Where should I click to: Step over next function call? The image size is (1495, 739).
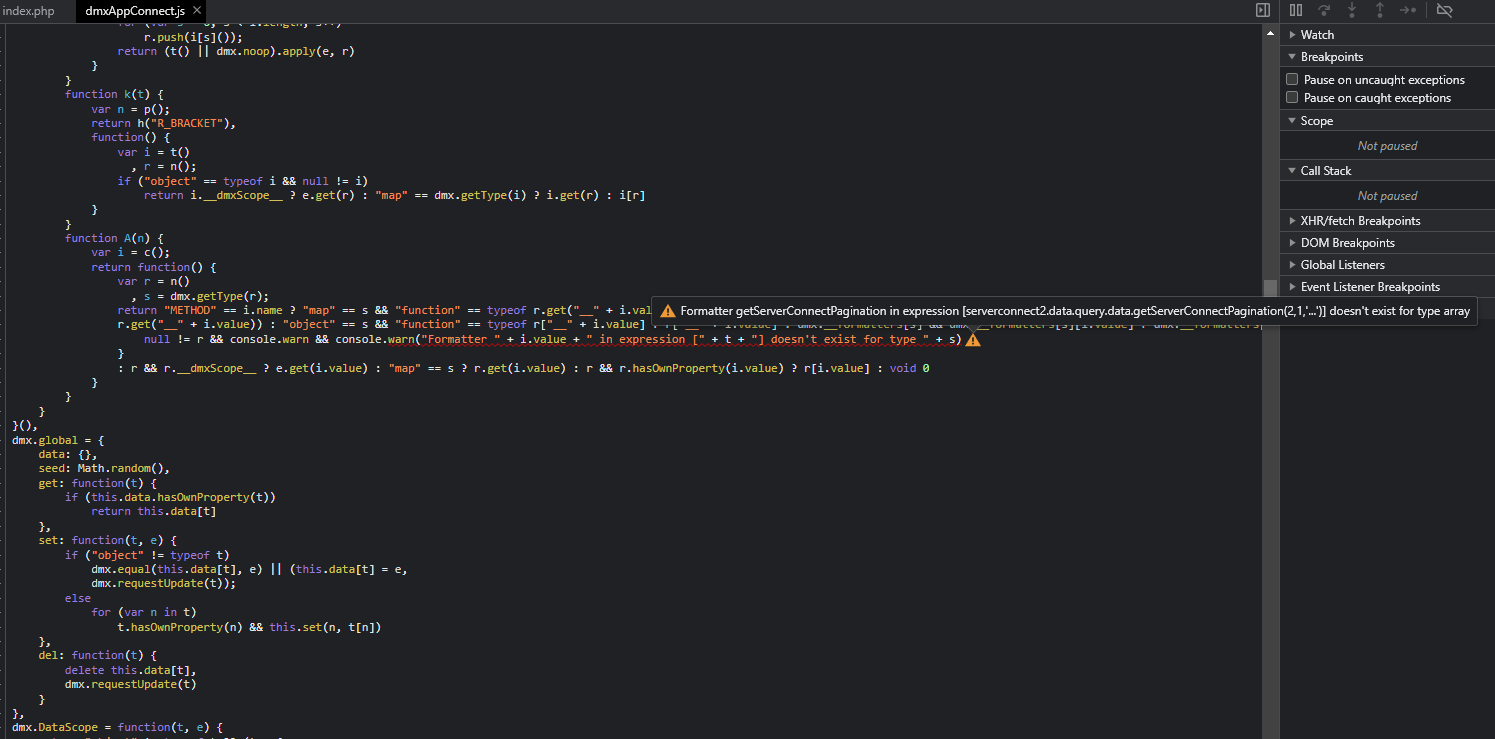(x=1324, y=10)
